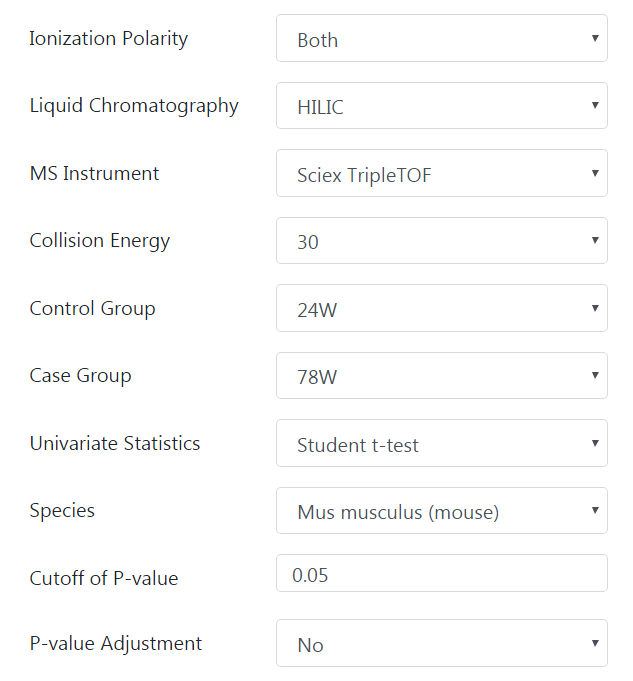Expand the Liquid Chromatography HILIC selector
633x681 pixels.
(x=441, y=106)
